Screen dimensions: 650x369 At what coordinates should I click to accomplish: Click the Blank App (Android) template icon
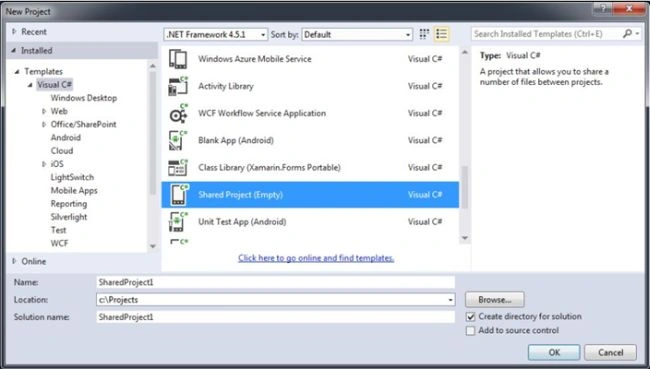point(178,141)
